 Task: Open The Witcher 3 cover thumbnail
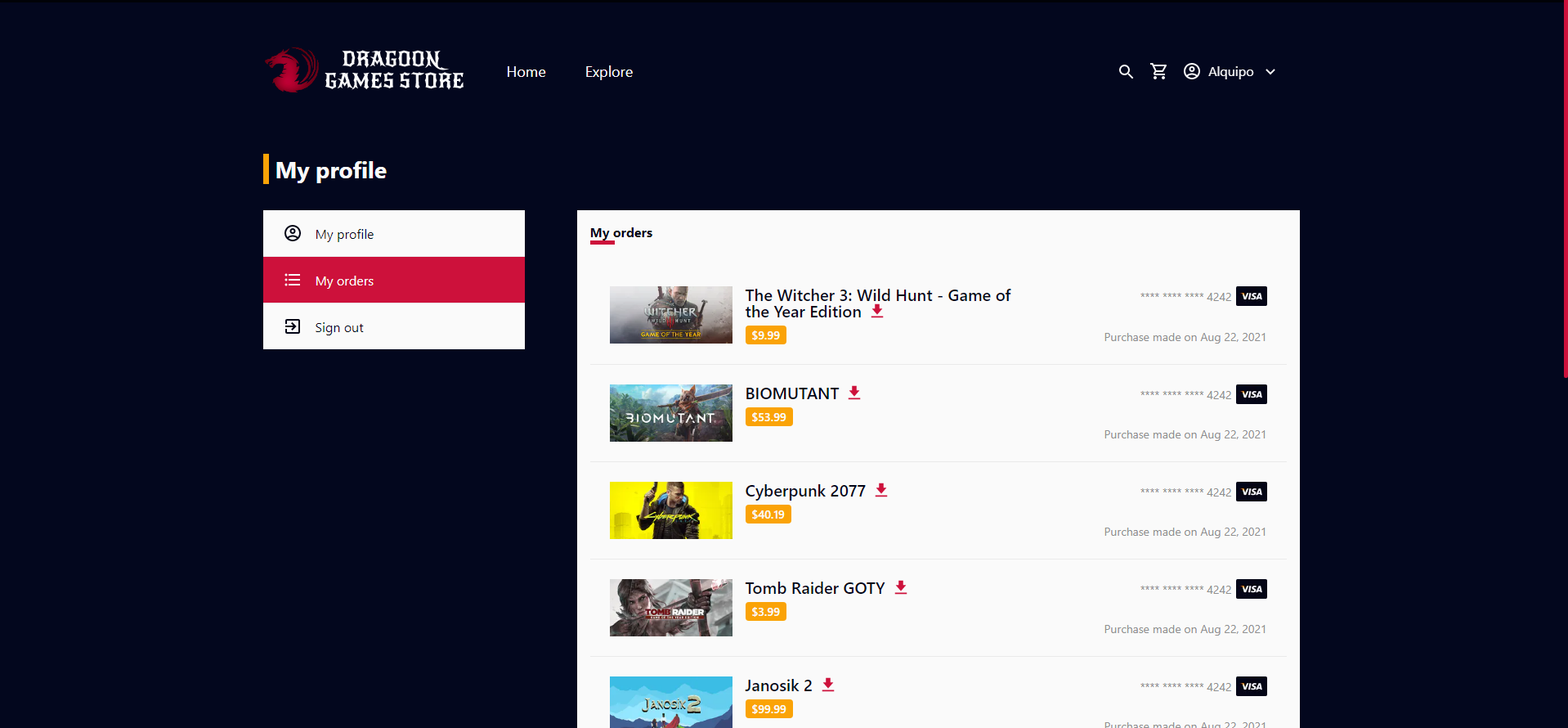[671, 315]
